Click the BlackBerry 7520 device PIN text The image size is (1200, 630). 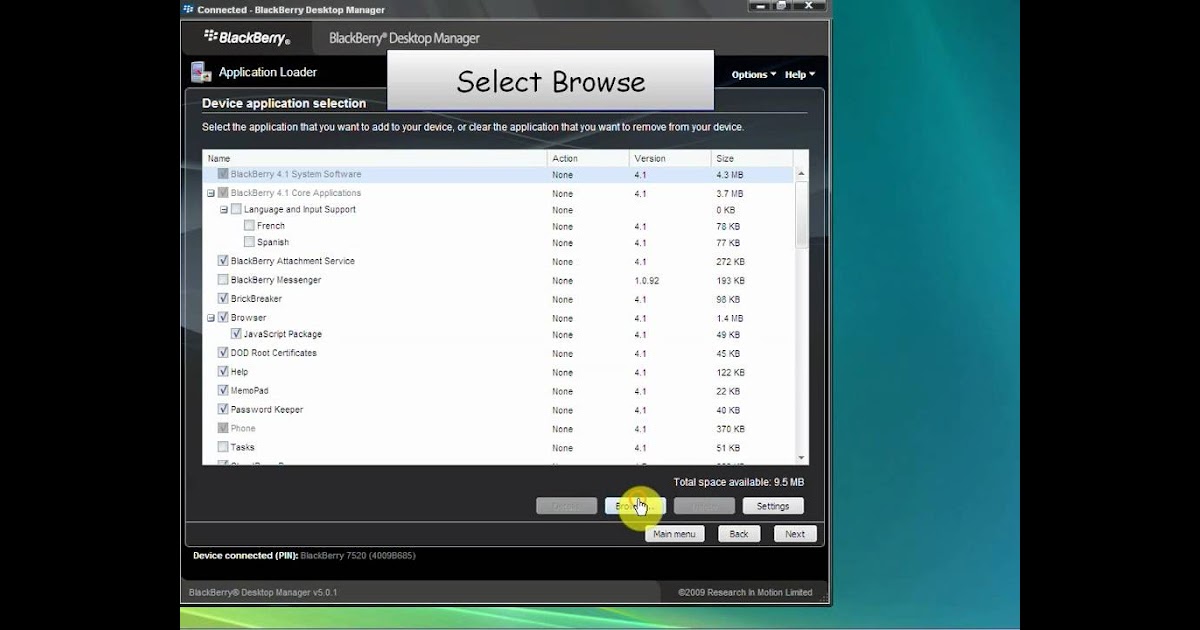358,555
